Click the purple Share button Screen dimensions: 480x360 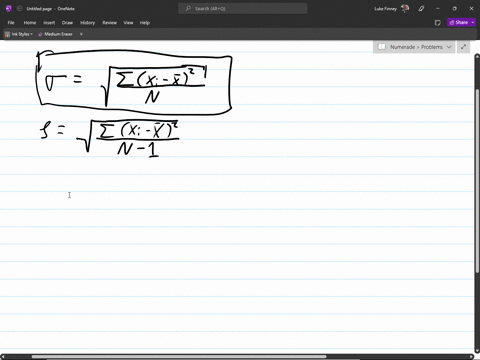pyautogui.click(x=459, y=22)
